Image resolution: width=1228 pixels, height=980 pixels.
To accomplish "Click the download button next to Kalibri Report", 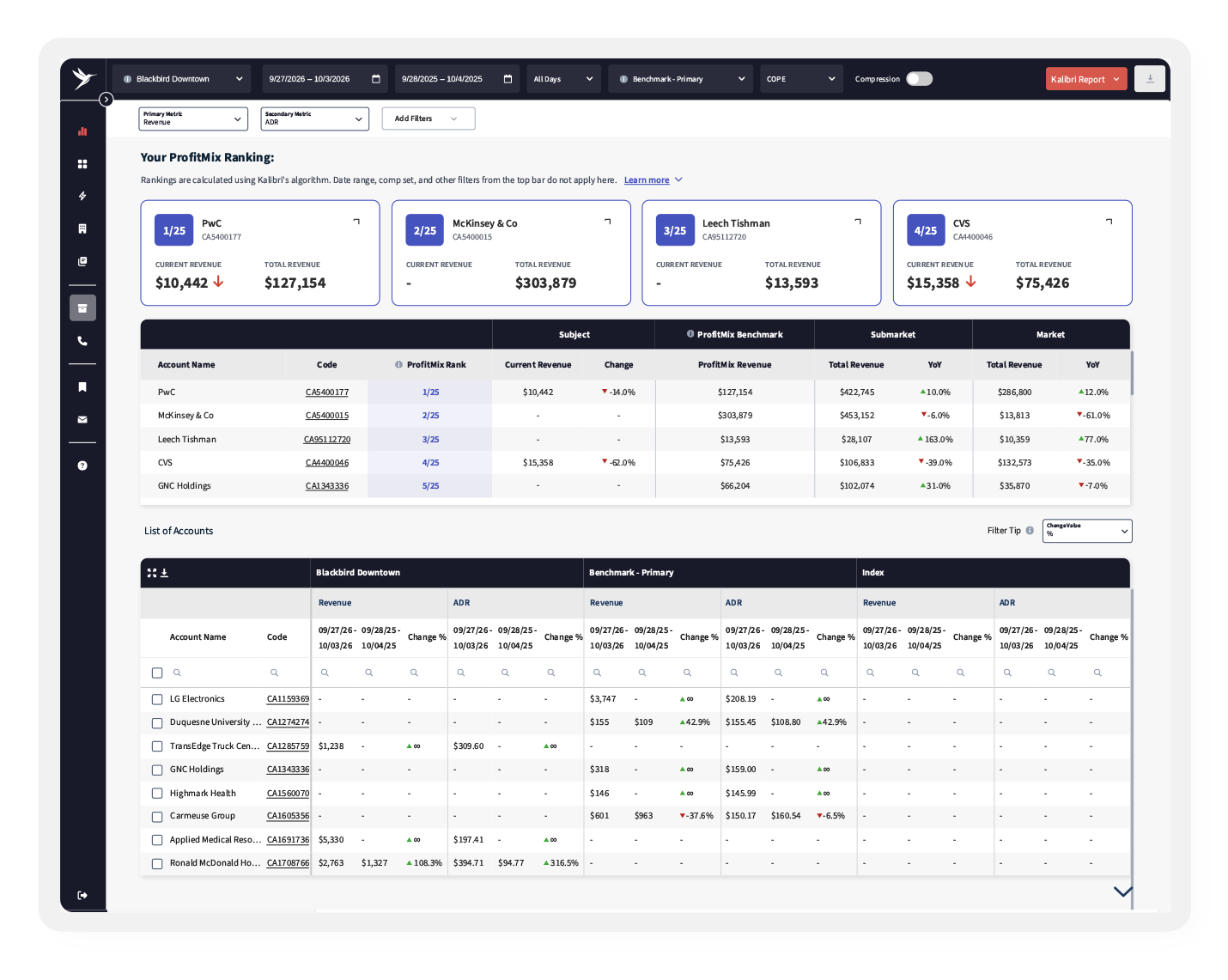I will coord(1150,79).
